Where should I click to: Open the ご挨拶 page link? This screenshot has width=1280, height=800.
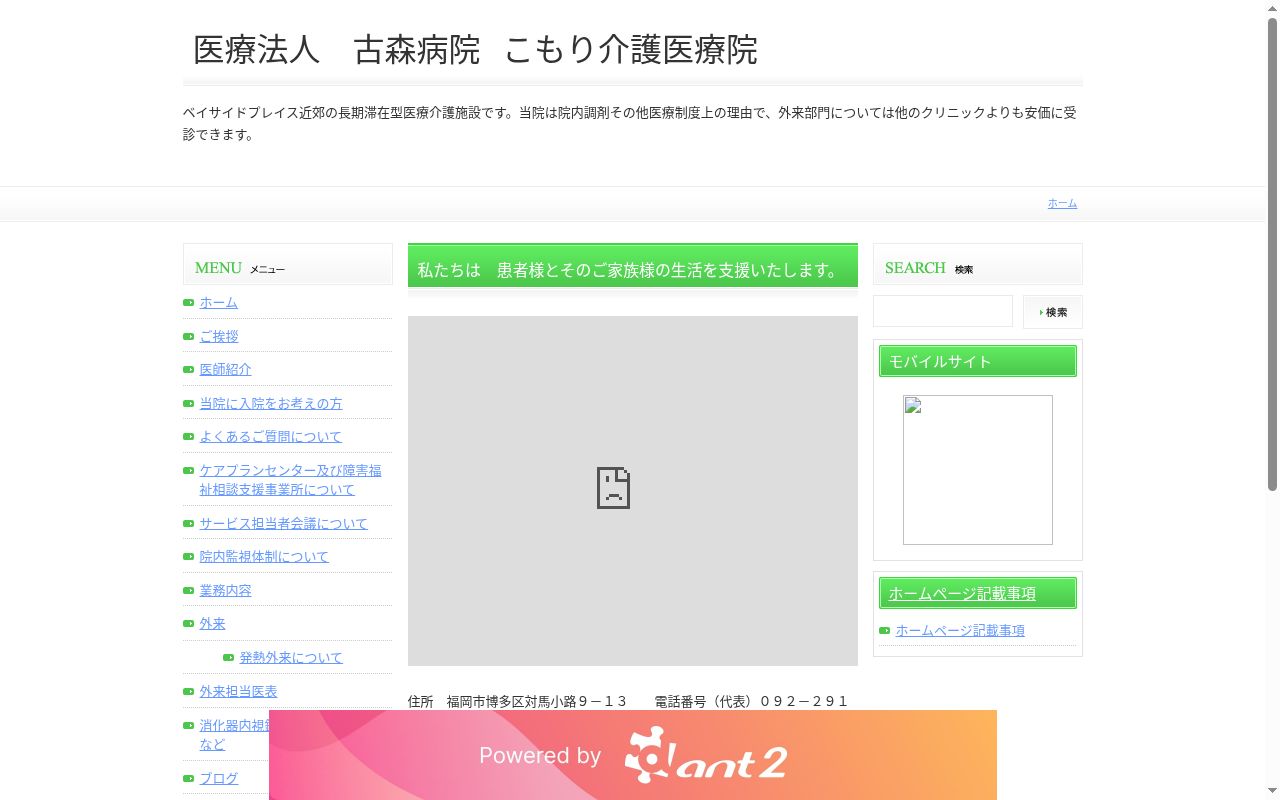tap(218, 337)
